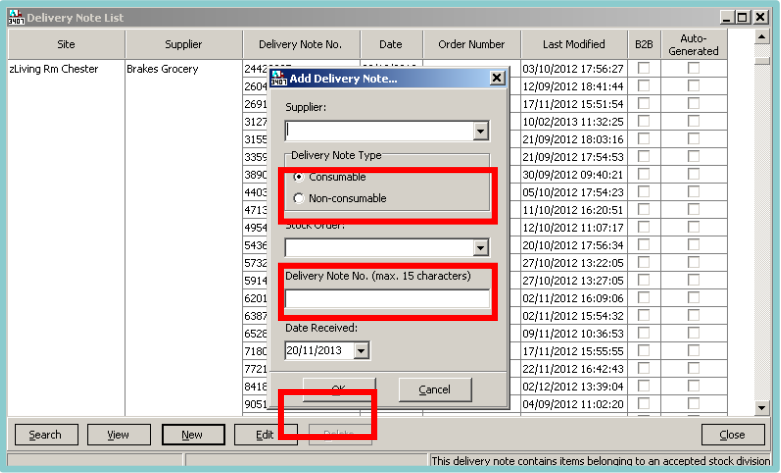Viewport: 781px width, 473px height.
Task: Select the Non-consumable radio button
Action: pyautogui.click(x=299, y=199)
